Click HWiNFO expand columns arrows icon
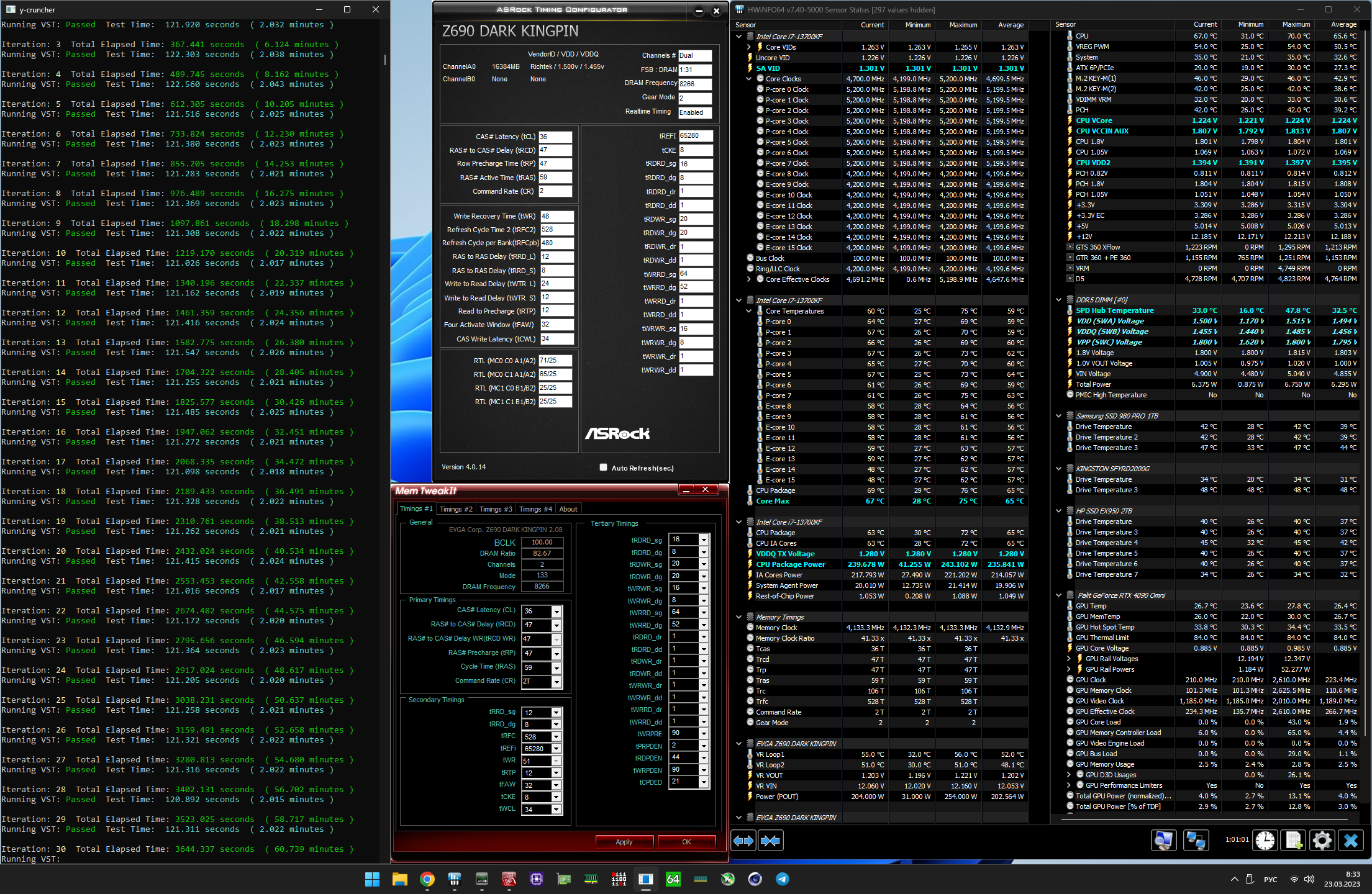The image size is (1372, 894). click(x=743, y=841)
